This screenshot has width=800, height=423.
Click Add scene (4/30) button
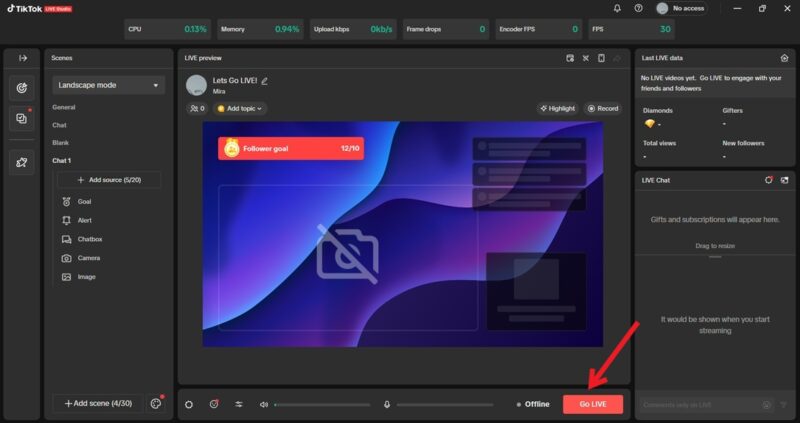(98, 404)
